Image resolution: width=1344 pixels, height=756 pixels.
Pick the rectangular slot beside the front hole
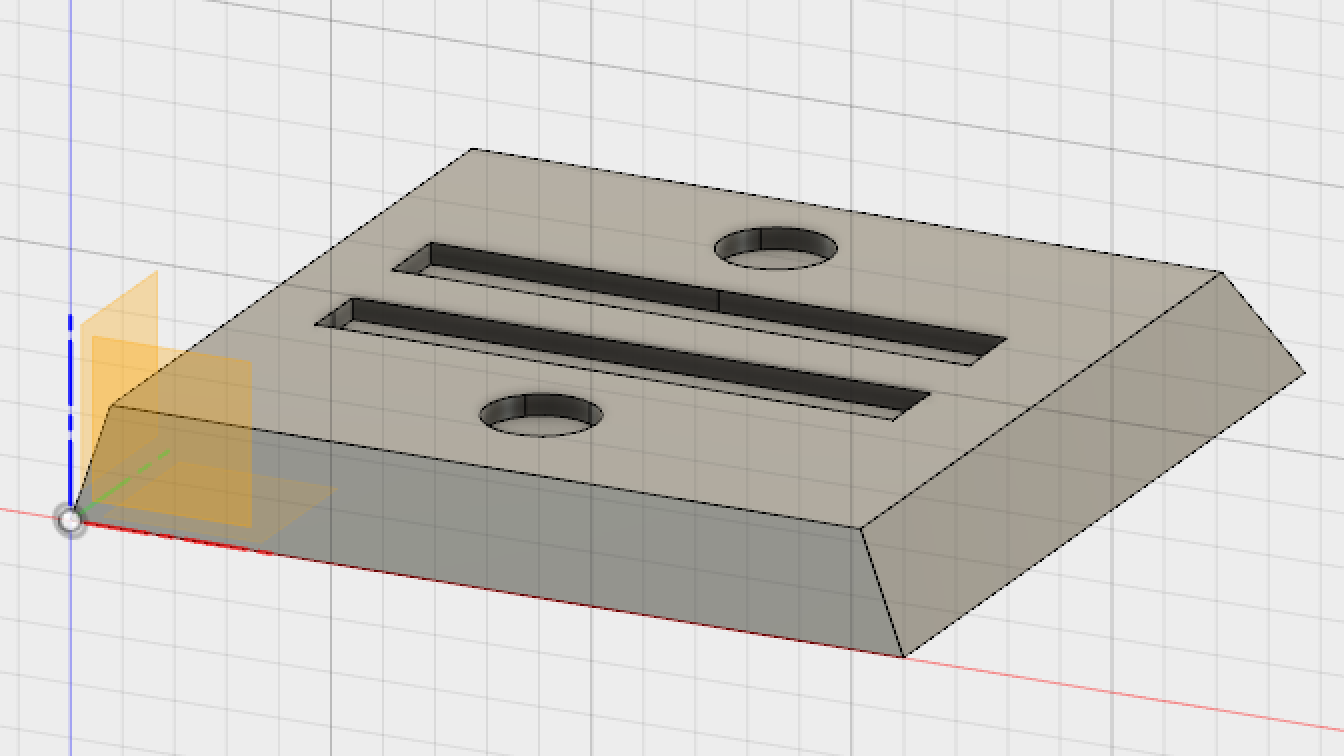click(624, 359)
